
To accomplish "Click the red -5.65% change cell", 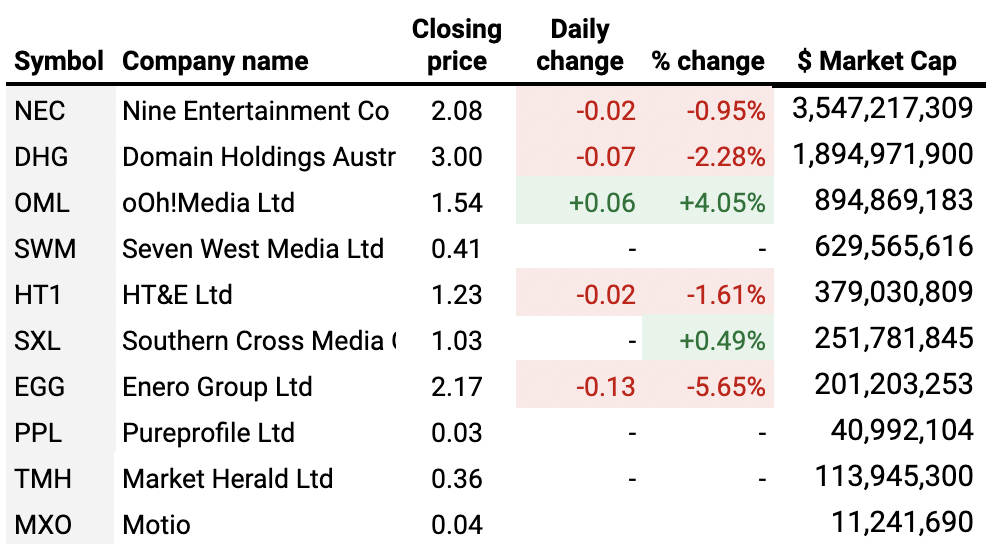I will (x=725, y=387).
